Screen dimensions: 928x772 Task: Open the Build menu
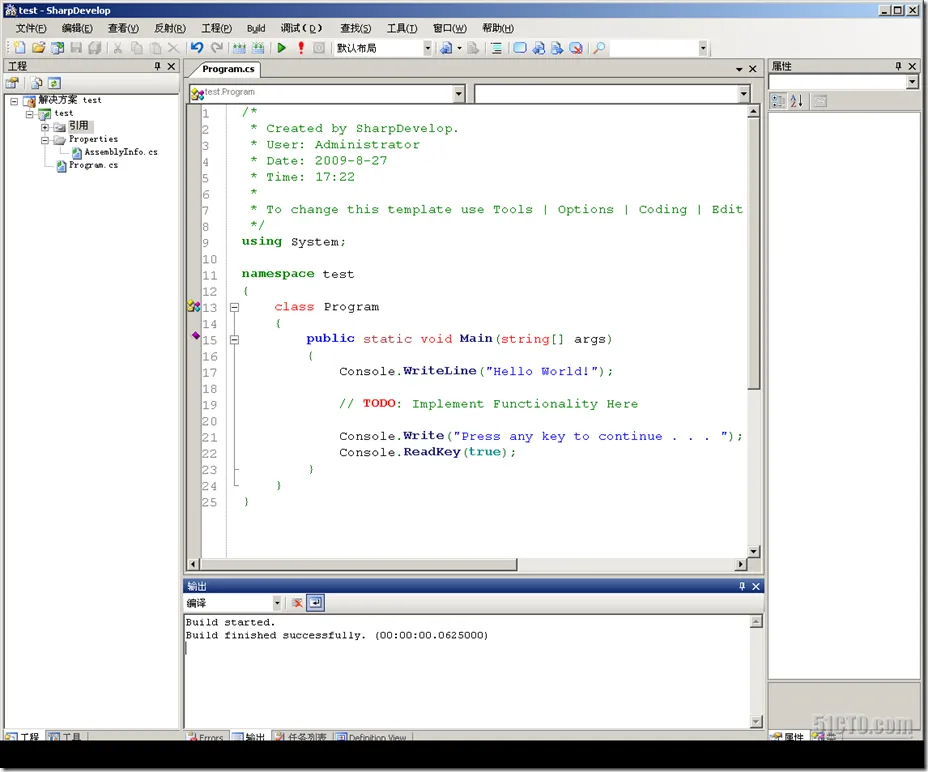(x=256, y=29)
